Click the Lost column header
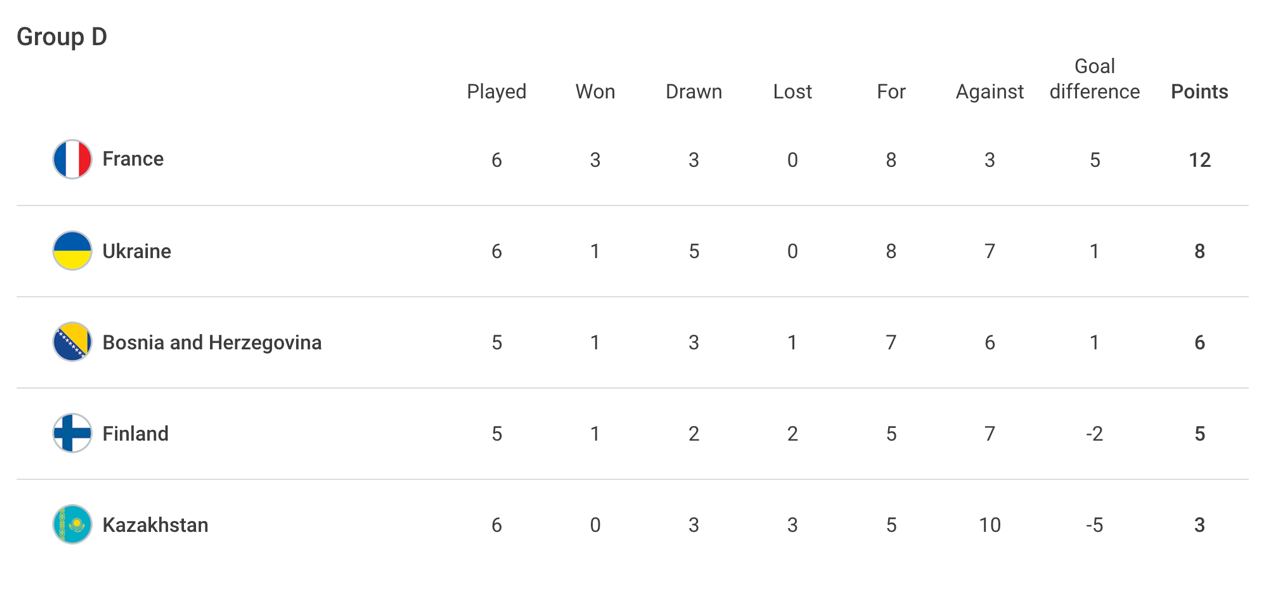 (792, 92)
